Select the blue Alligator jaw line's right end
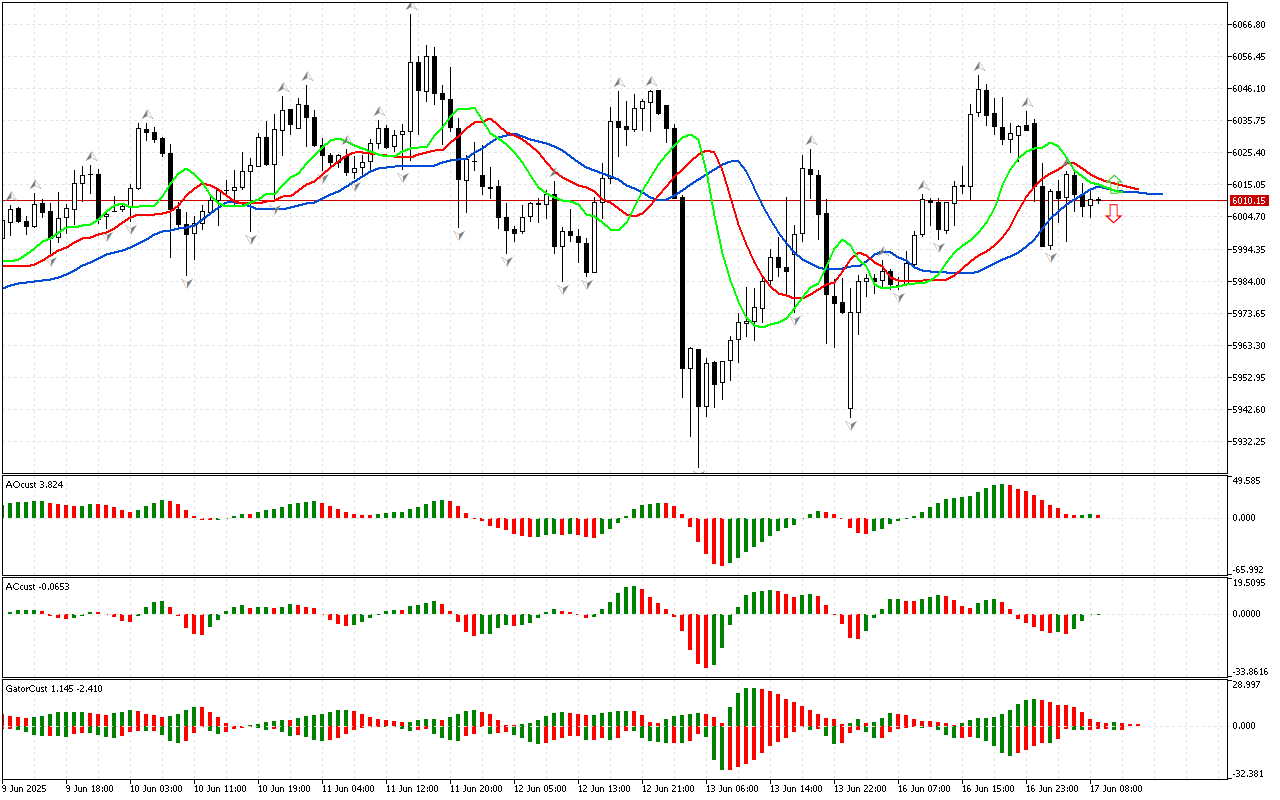Screen dimensions: 1280x800 1158,194
